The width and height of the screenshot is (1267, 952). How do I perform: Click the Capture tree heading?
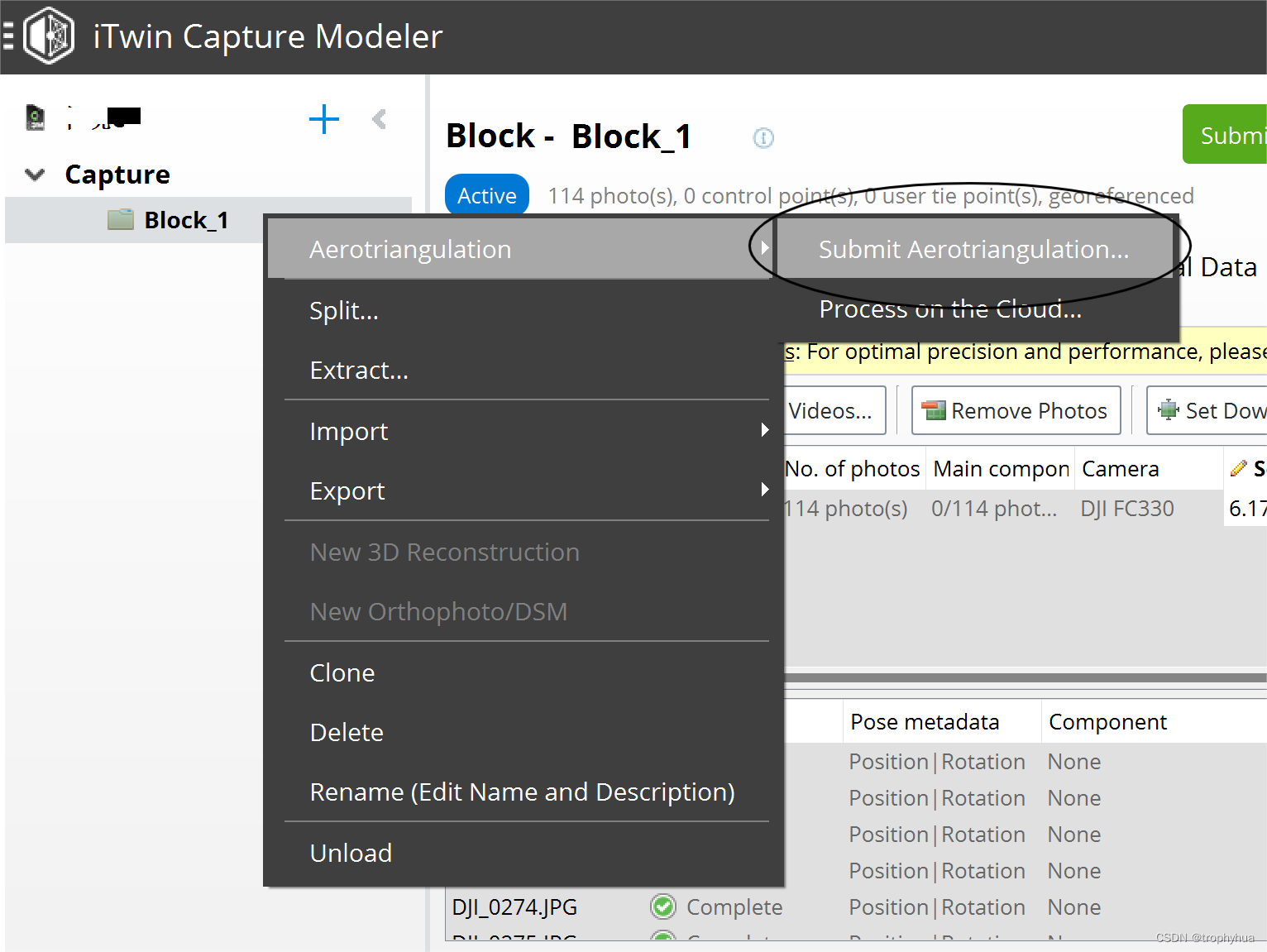tap(117, 175)
